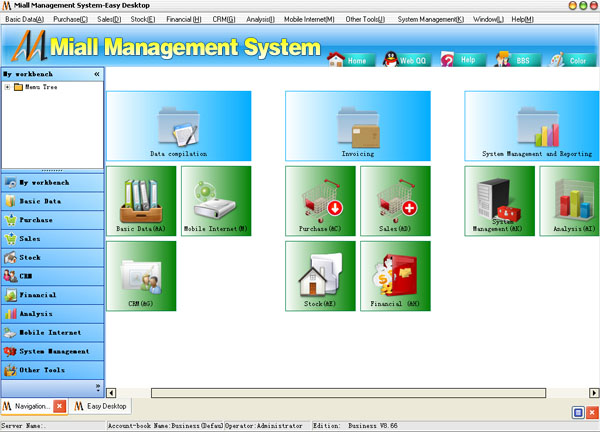Viewport: 600px width, 432px height.
Task: Open the Mobile Internet(M) menu
Action: pos(309,20)
